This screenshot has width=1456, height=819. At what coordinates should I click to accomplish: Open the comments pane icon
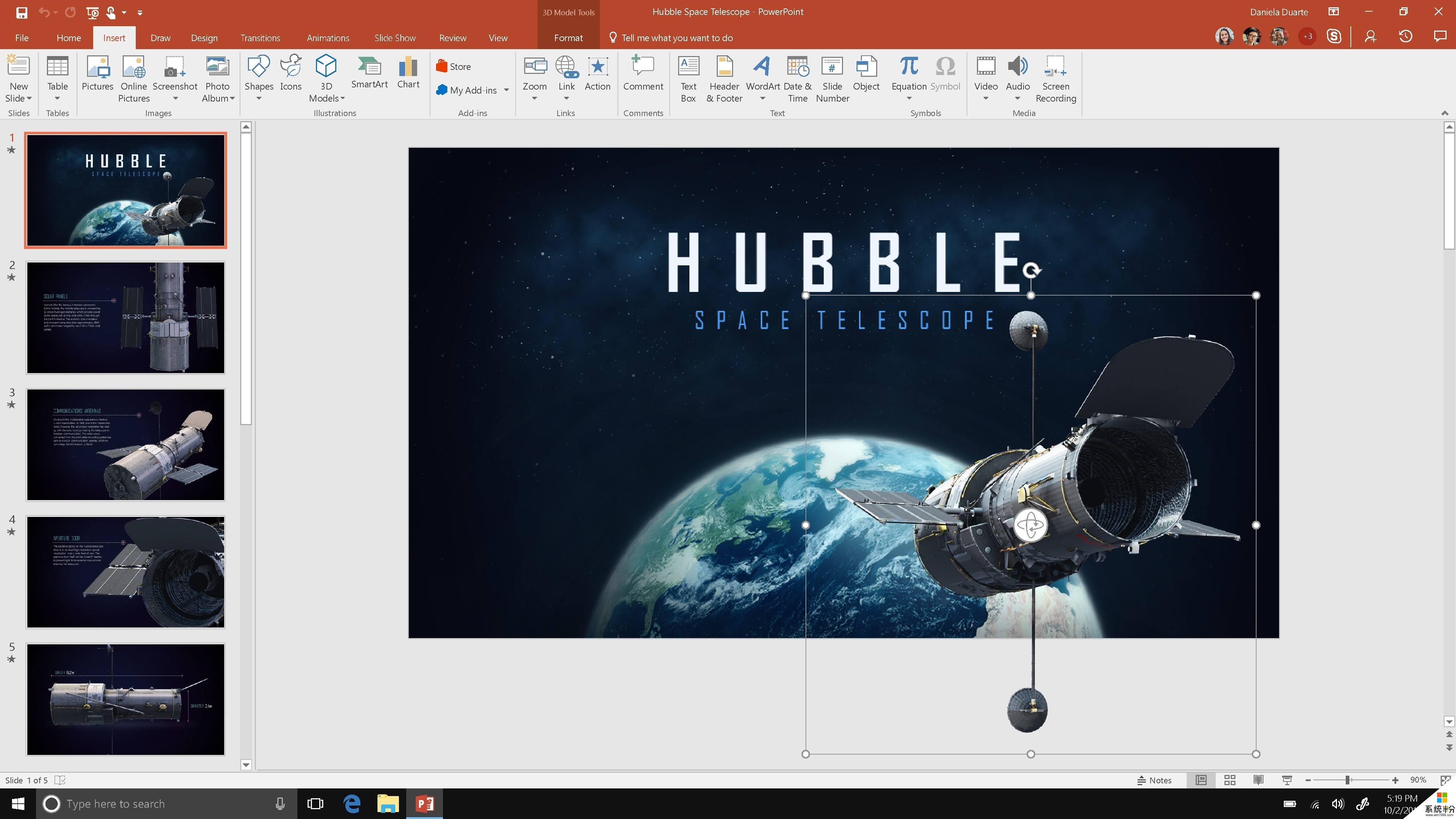[1440, 37]
